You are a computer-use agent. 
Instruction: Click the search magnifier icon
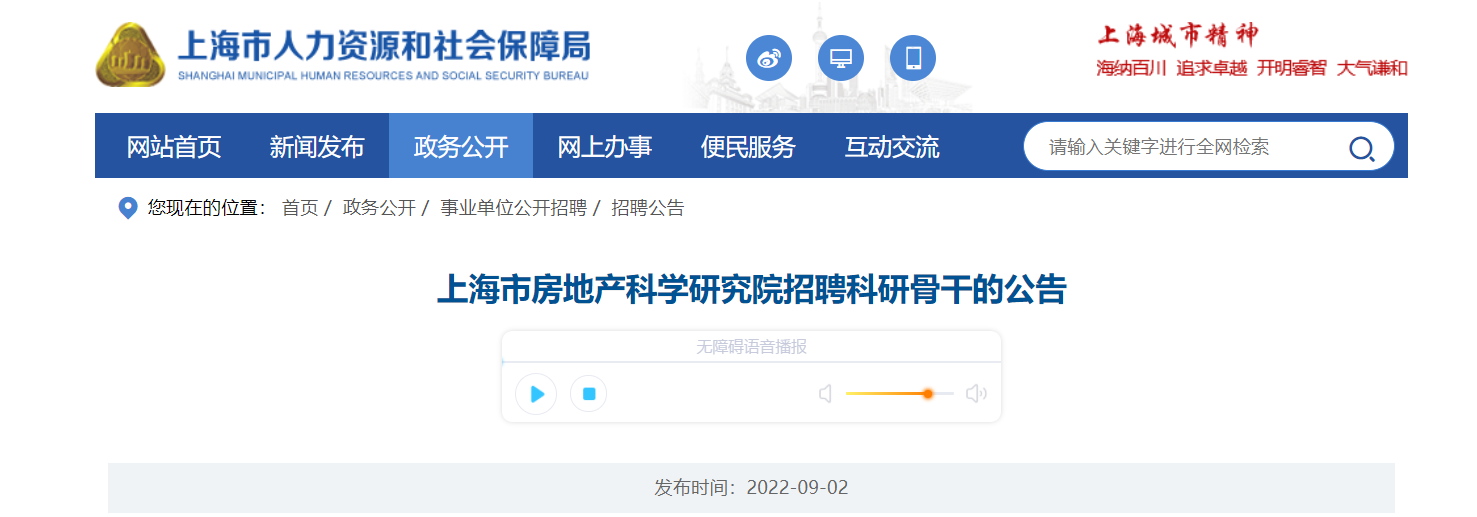tap(1361, 149)
